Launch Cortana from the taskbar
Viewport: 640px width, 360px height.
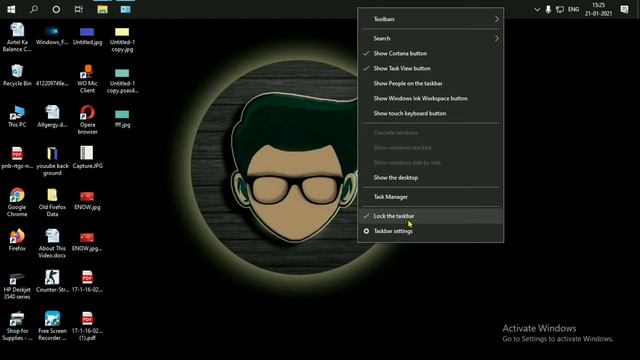56,9
